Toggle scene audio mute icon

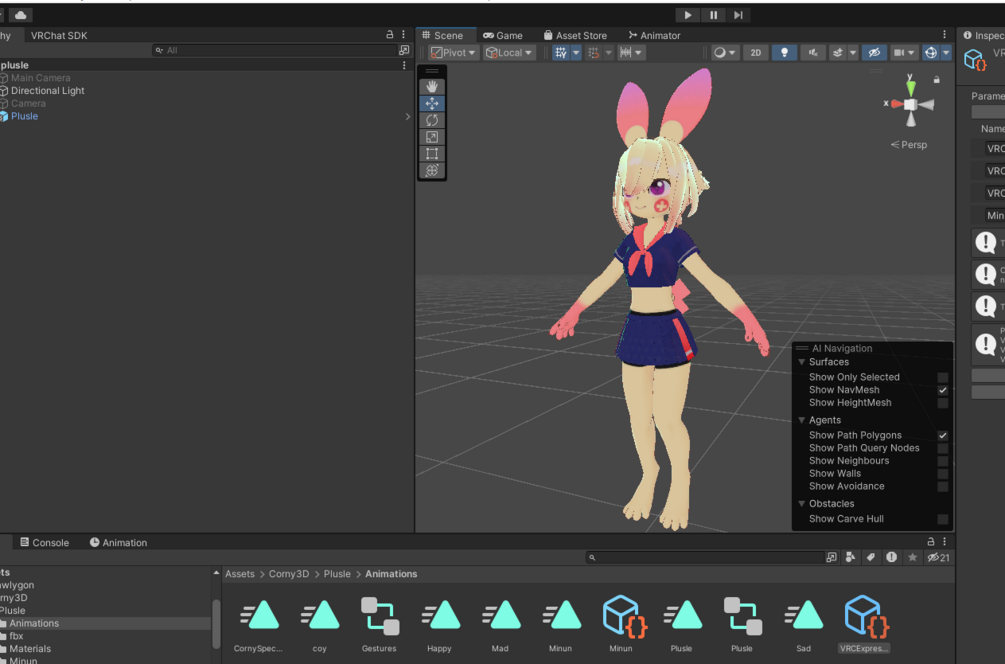tap(813, 53)
